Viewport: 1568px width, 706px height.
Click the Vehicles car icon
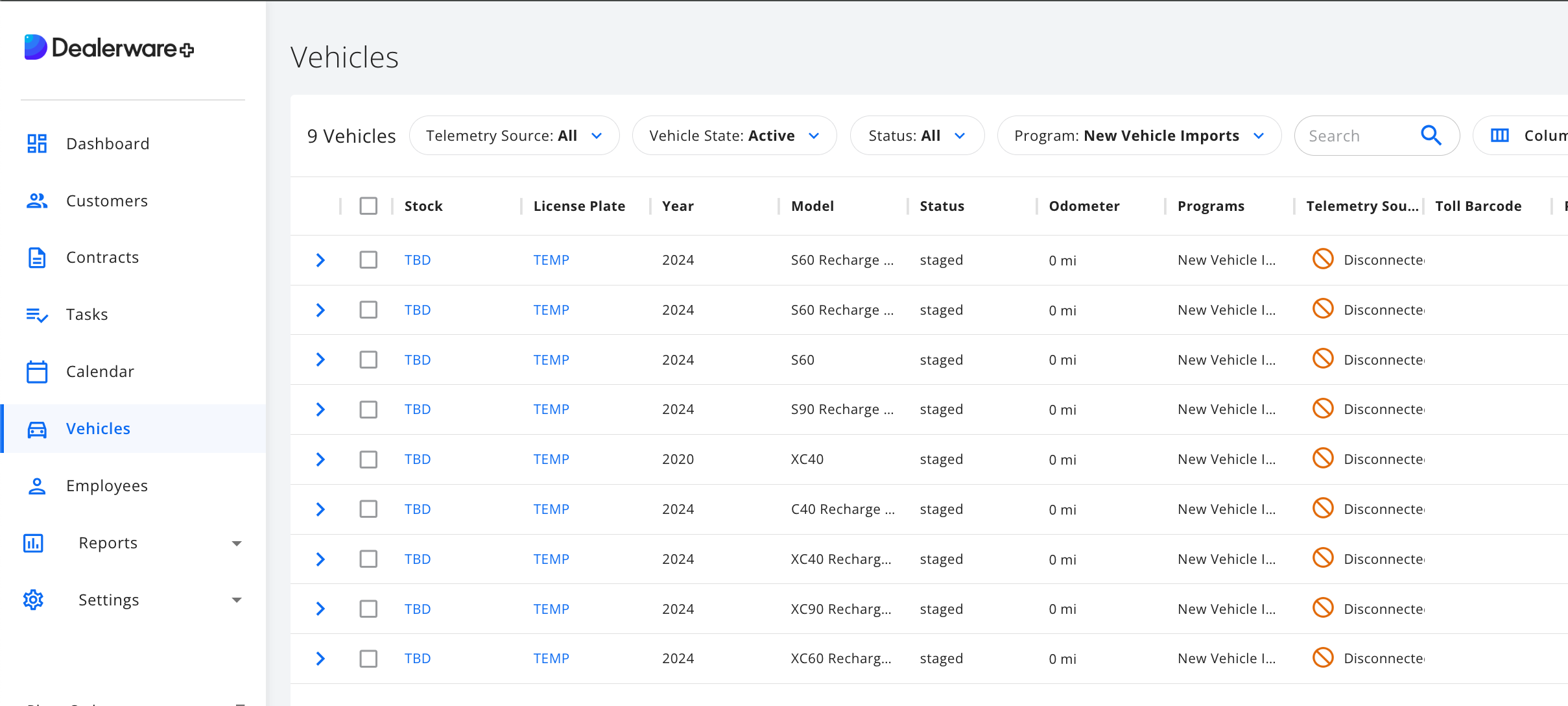point(37,429)
